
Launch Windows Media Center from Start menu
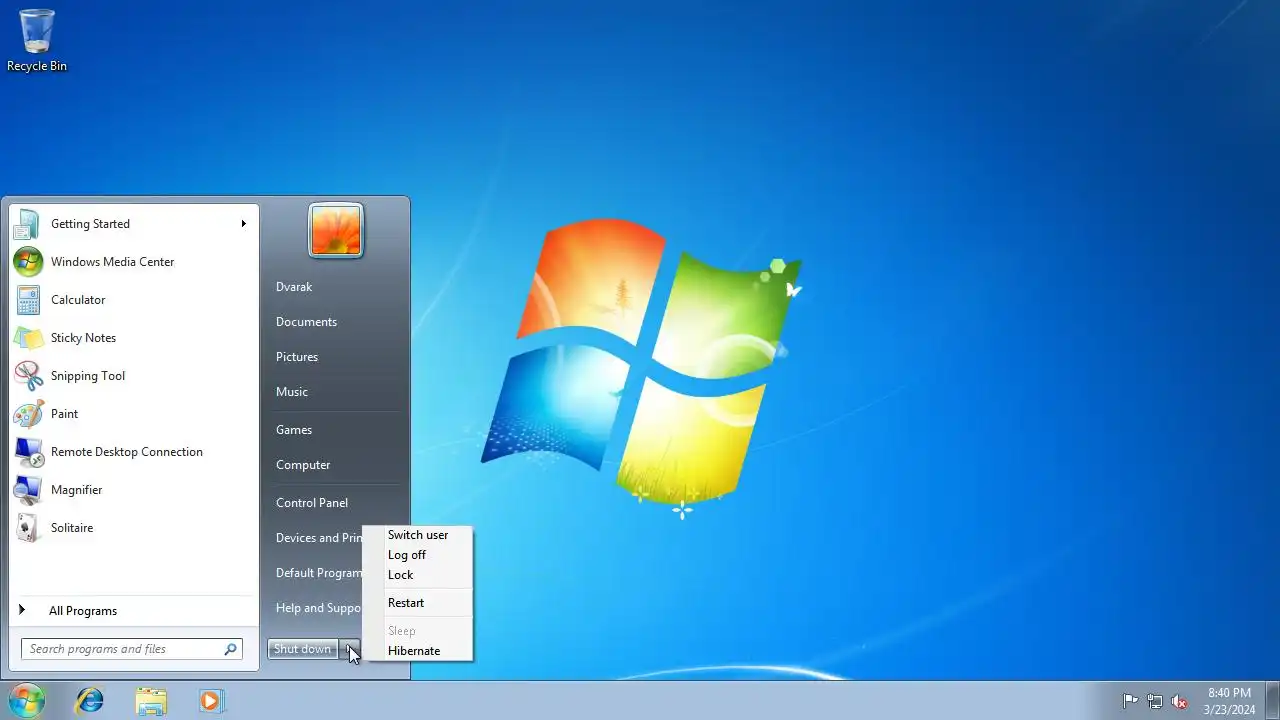(134, 262)
